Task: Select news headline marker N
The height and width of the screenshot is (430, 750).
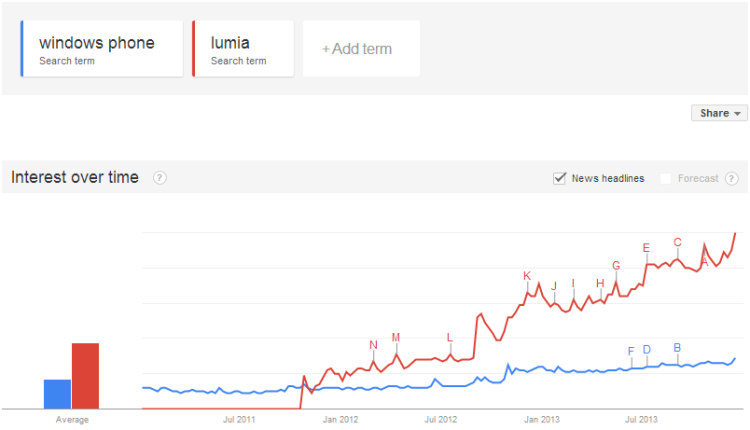Action: pos(374,345)
